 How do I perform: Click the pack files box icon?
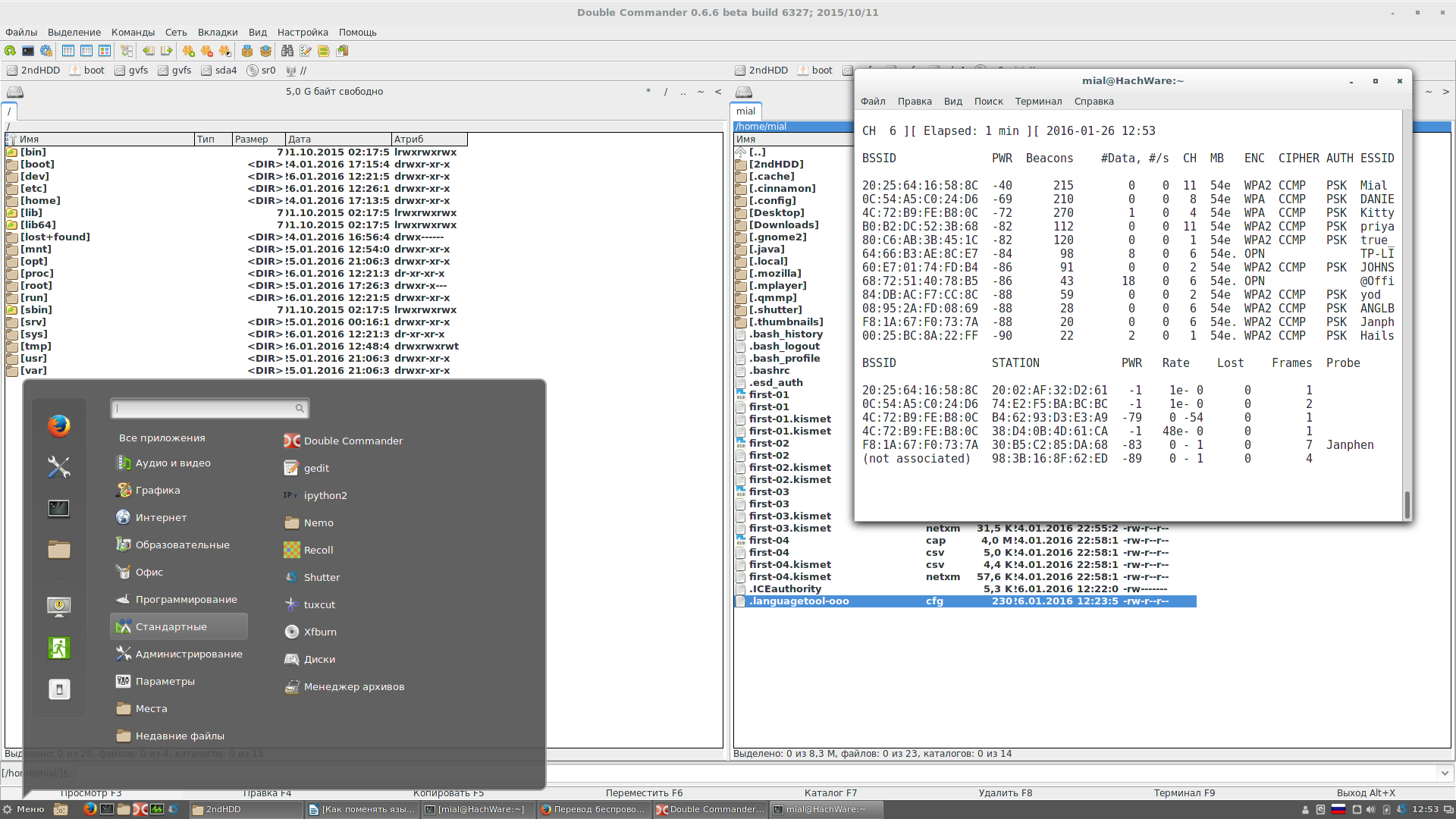(x=247, y=51)
